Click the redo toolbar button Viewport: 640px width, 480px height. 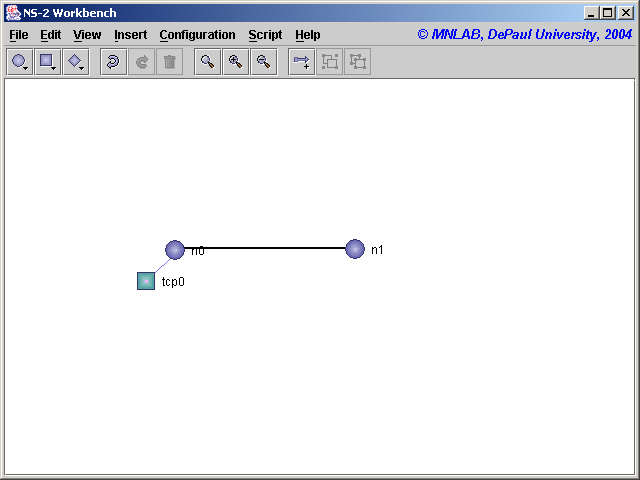[141, 62]
